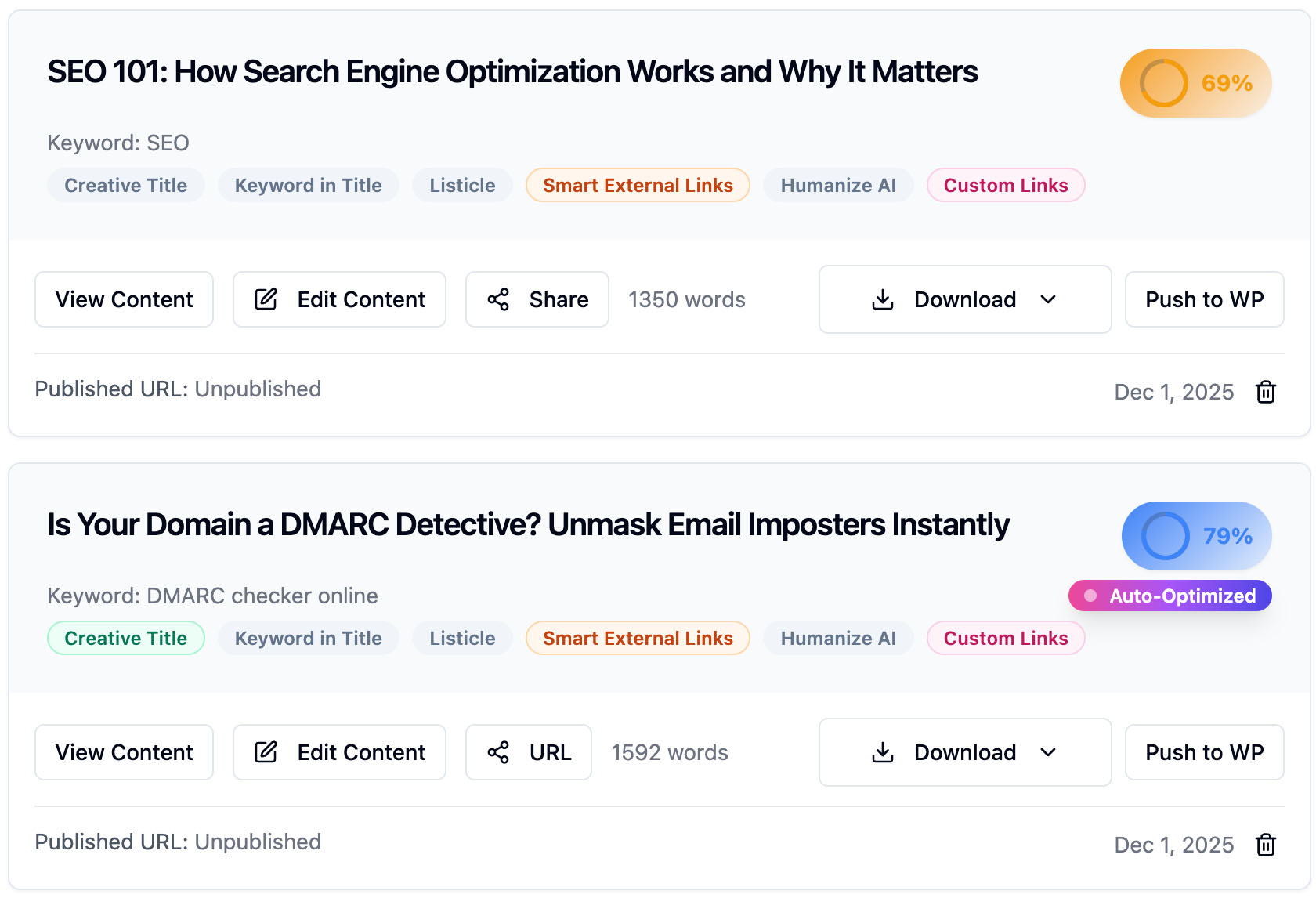Click the orange 69% score indicator
Screen dimensions: 1316x898
point(1196,83)
